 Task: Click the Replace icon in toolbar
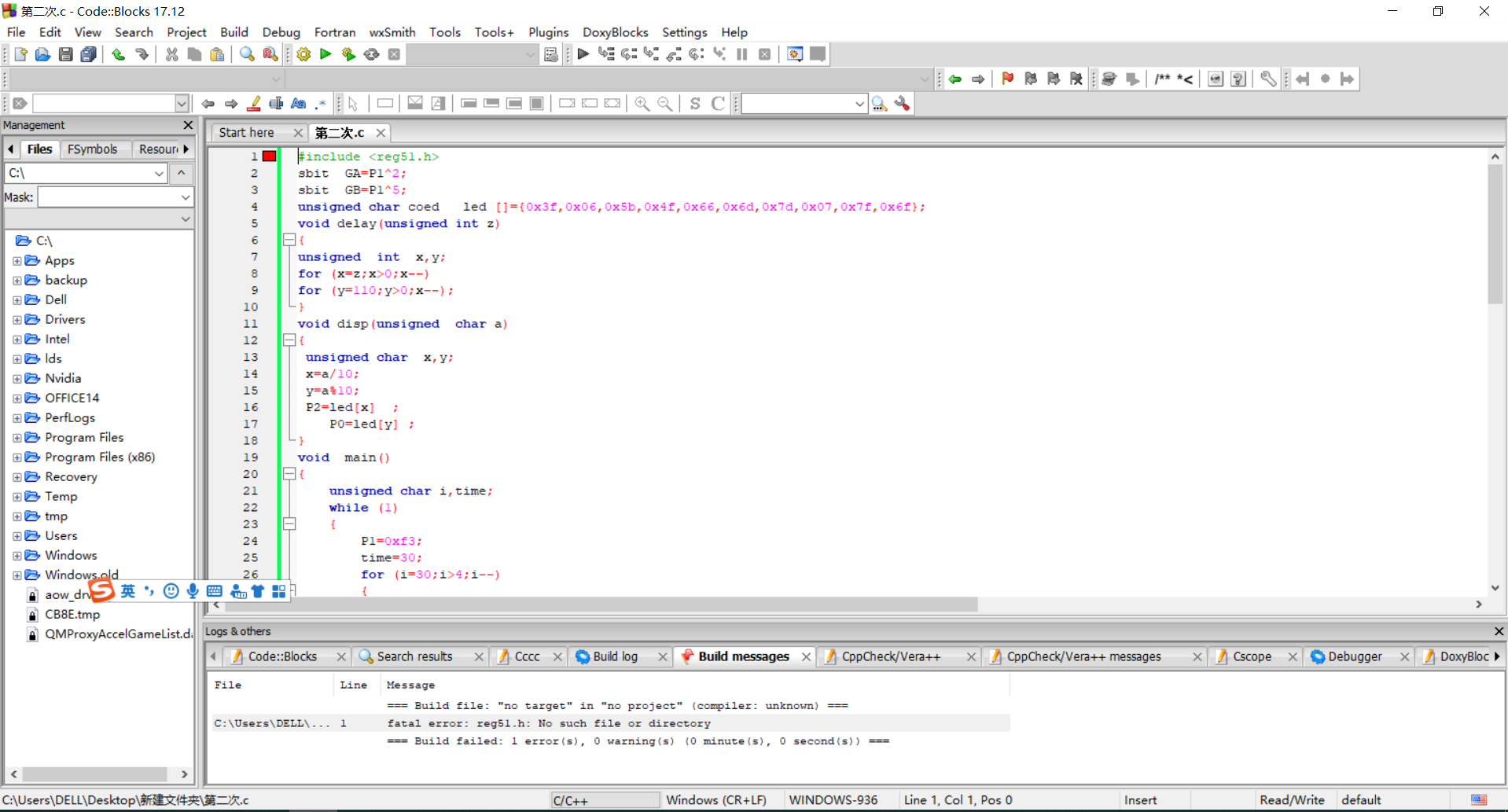[x=270, y=54]
